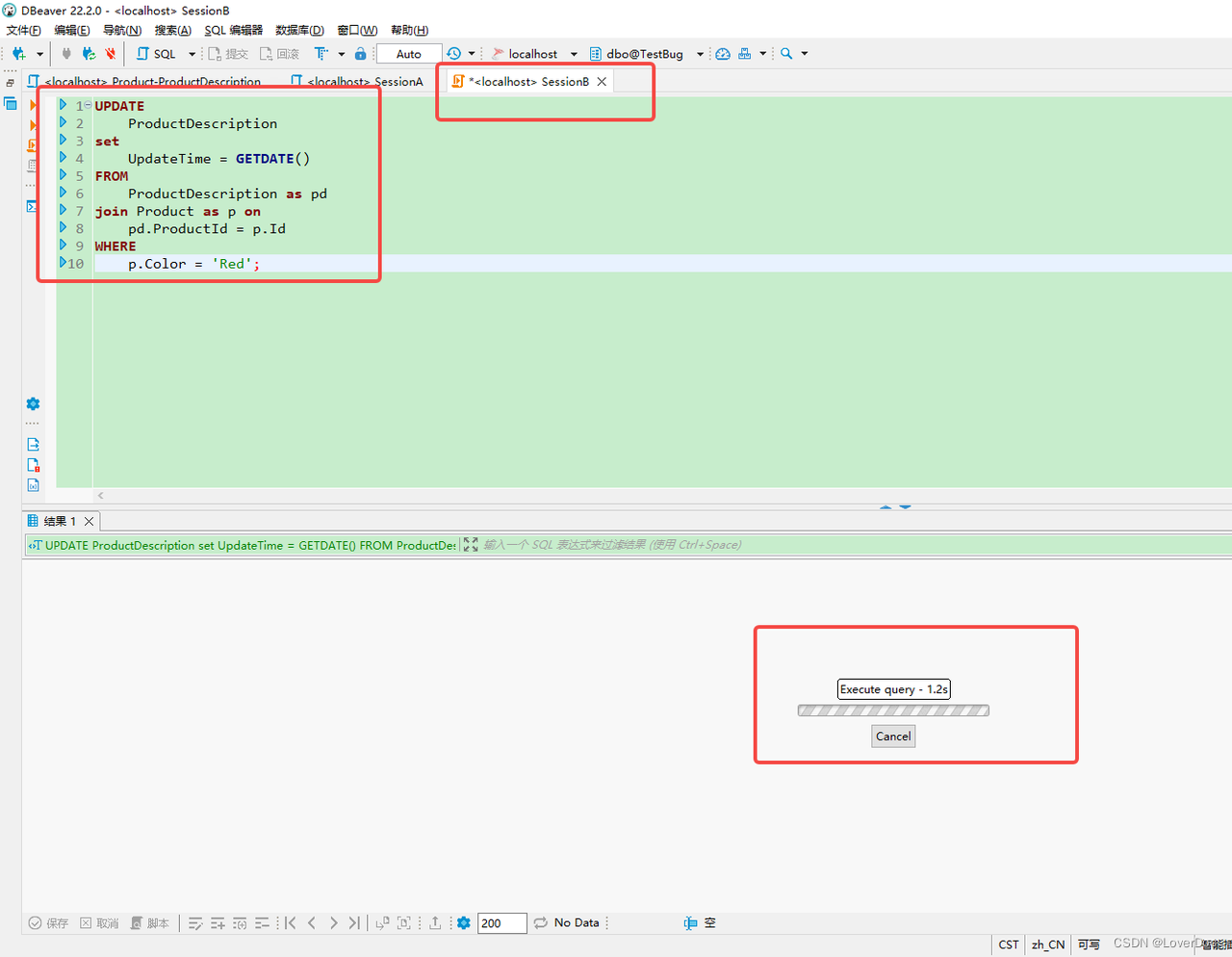1232x957 pixels.
Task: Click the export results upload icon
Action: click(x=435, y=923)
